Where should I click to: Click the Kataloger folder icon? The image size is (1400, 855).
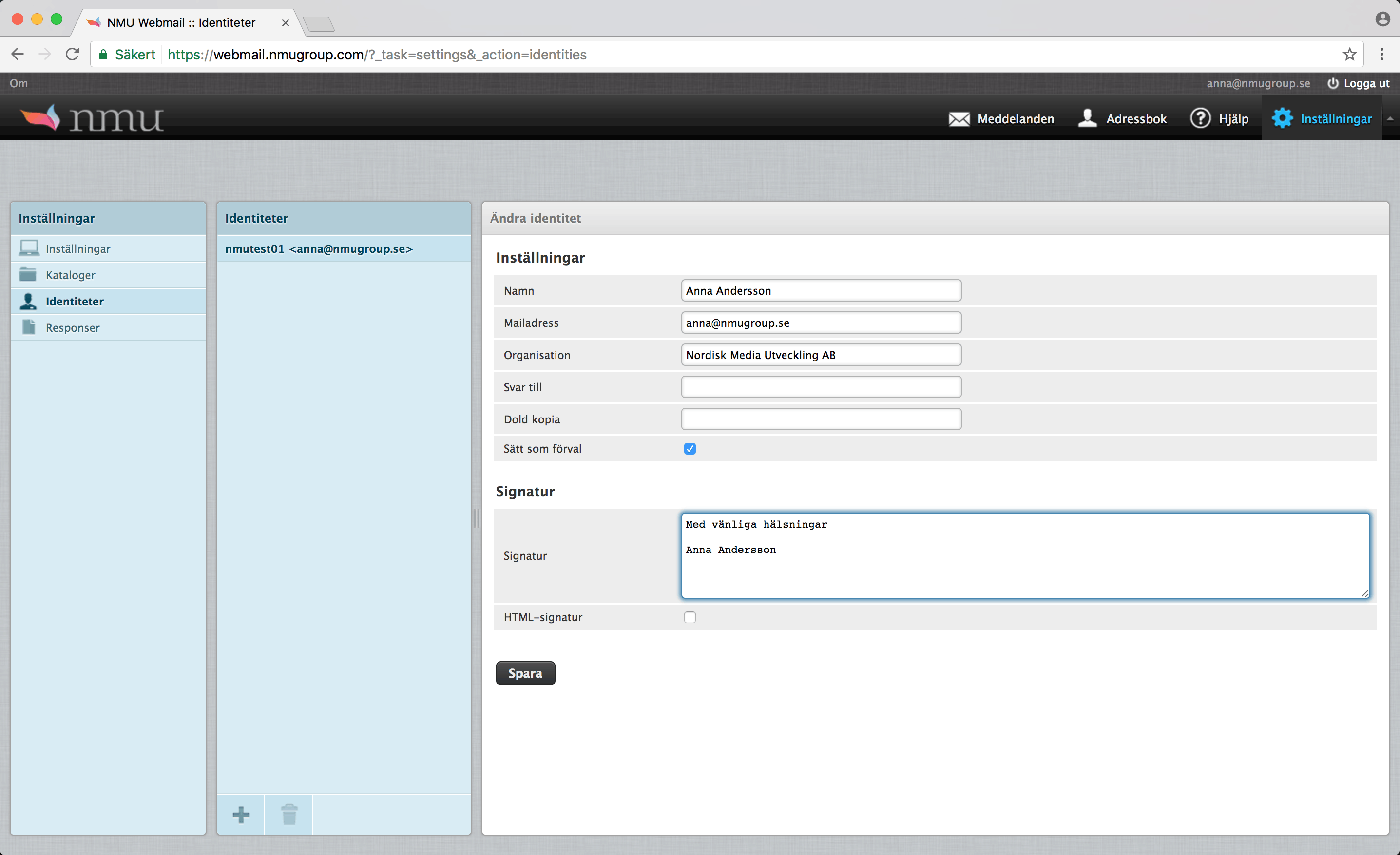pyautogui.click(x=30, y=275)
